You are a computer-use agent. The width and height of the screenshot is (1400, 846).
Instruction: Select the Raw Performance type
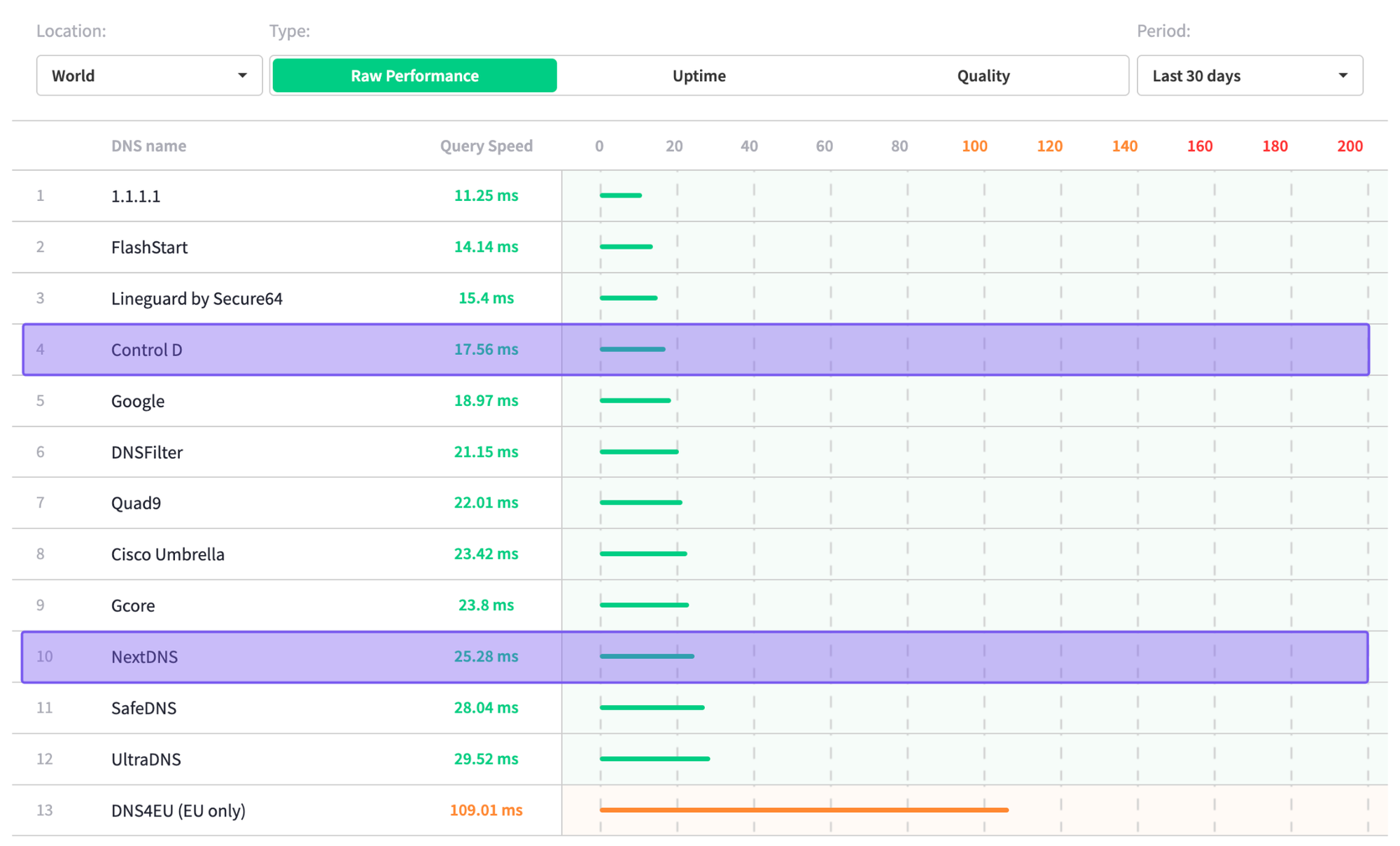point(414,76)
